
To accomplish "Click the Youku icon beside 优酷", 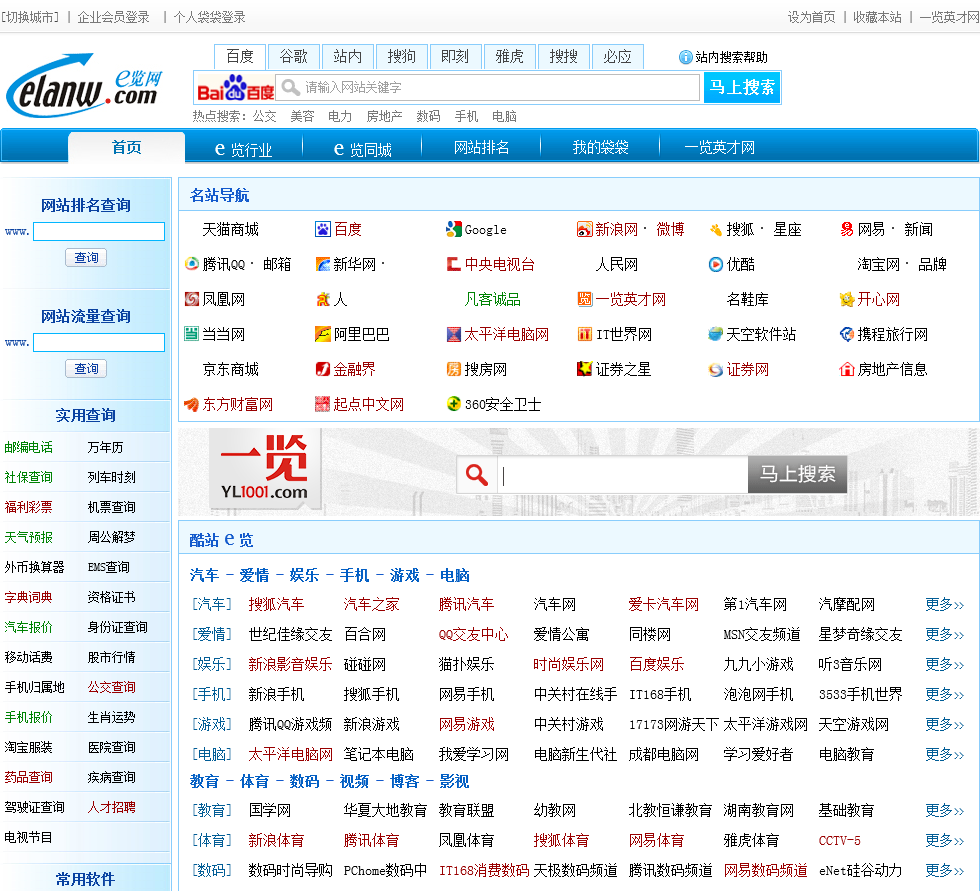I will 716,264.
